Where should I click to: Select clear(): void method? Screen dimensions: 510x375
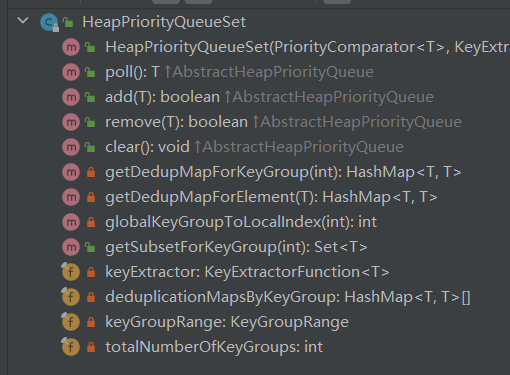pos(254,147)
